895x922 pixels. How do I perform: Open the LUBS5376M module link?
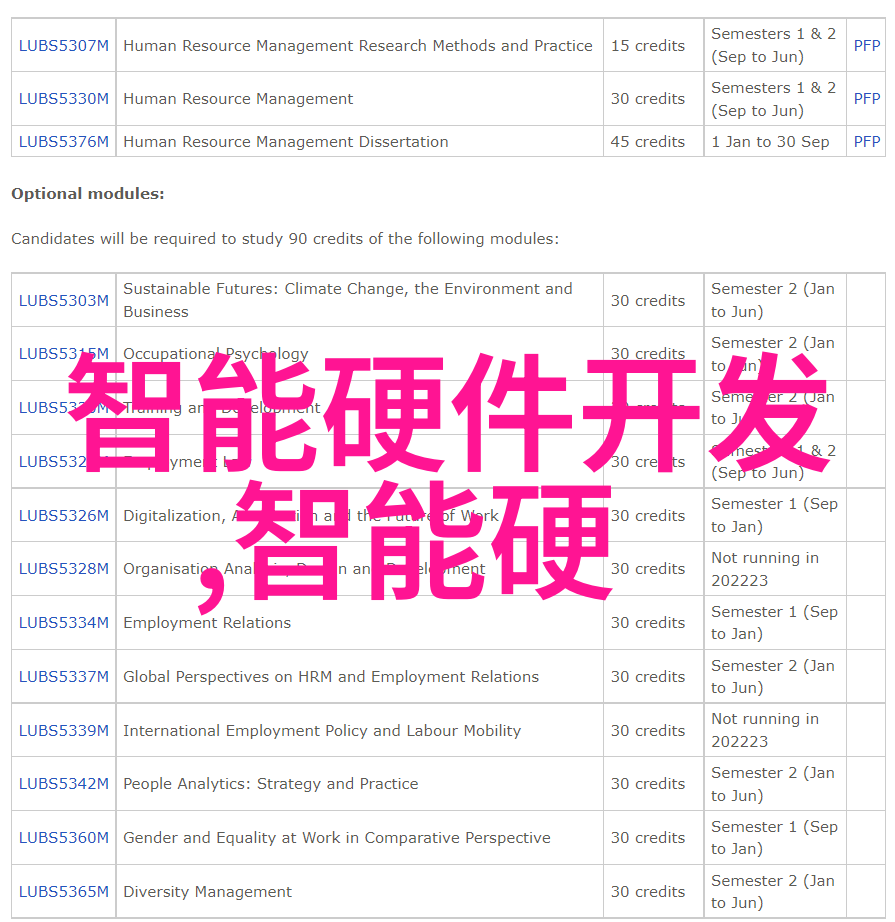point(64,142)
